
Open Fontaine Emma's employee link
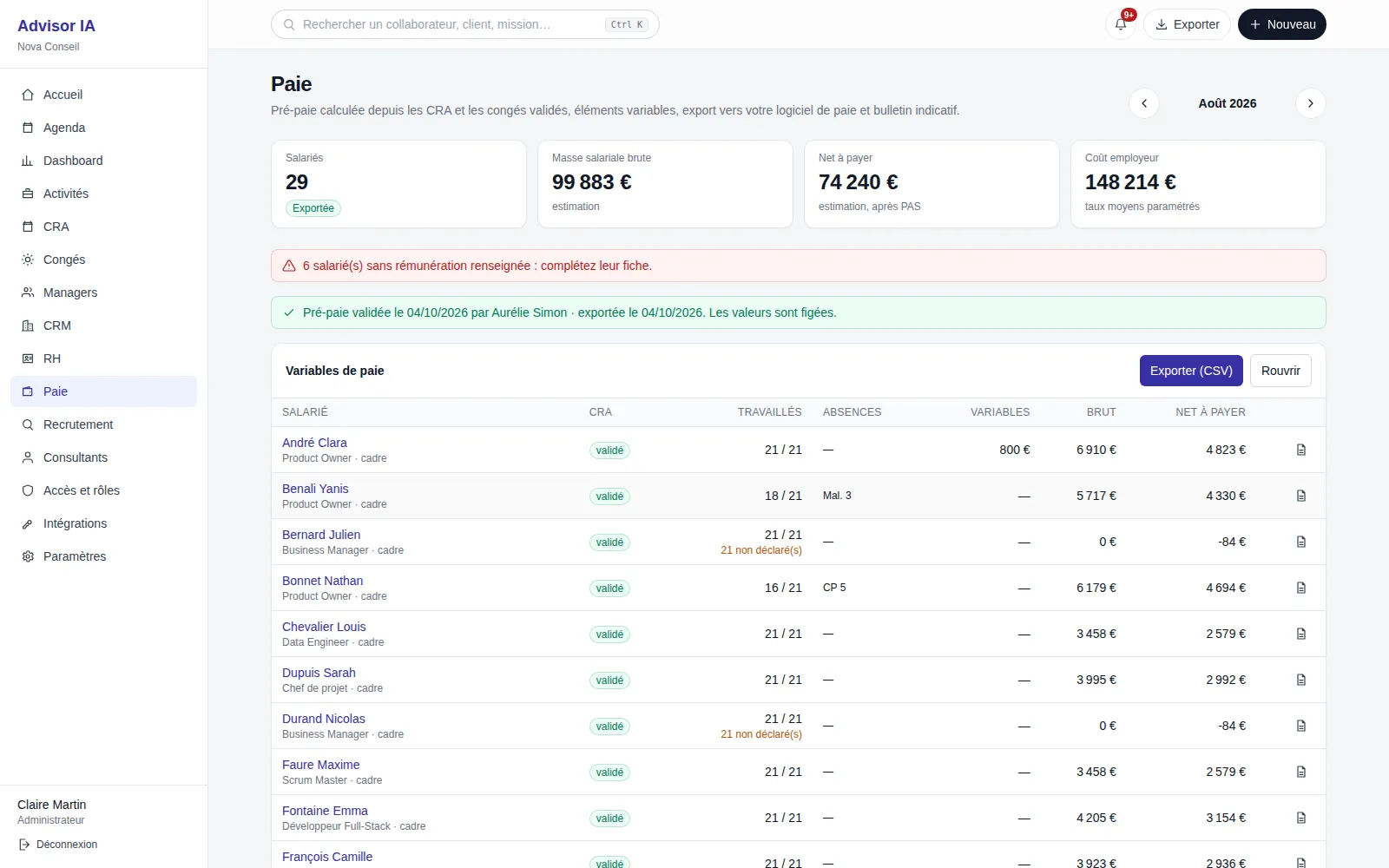(325, 811)
